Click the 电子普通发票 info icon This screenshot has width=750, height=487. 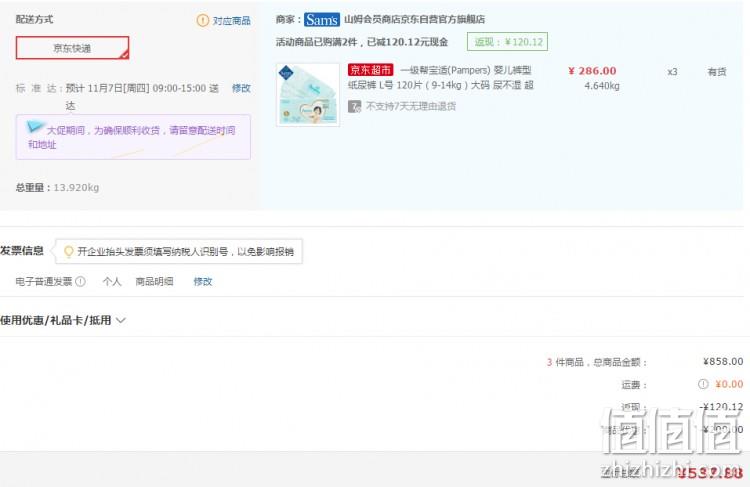80,281
